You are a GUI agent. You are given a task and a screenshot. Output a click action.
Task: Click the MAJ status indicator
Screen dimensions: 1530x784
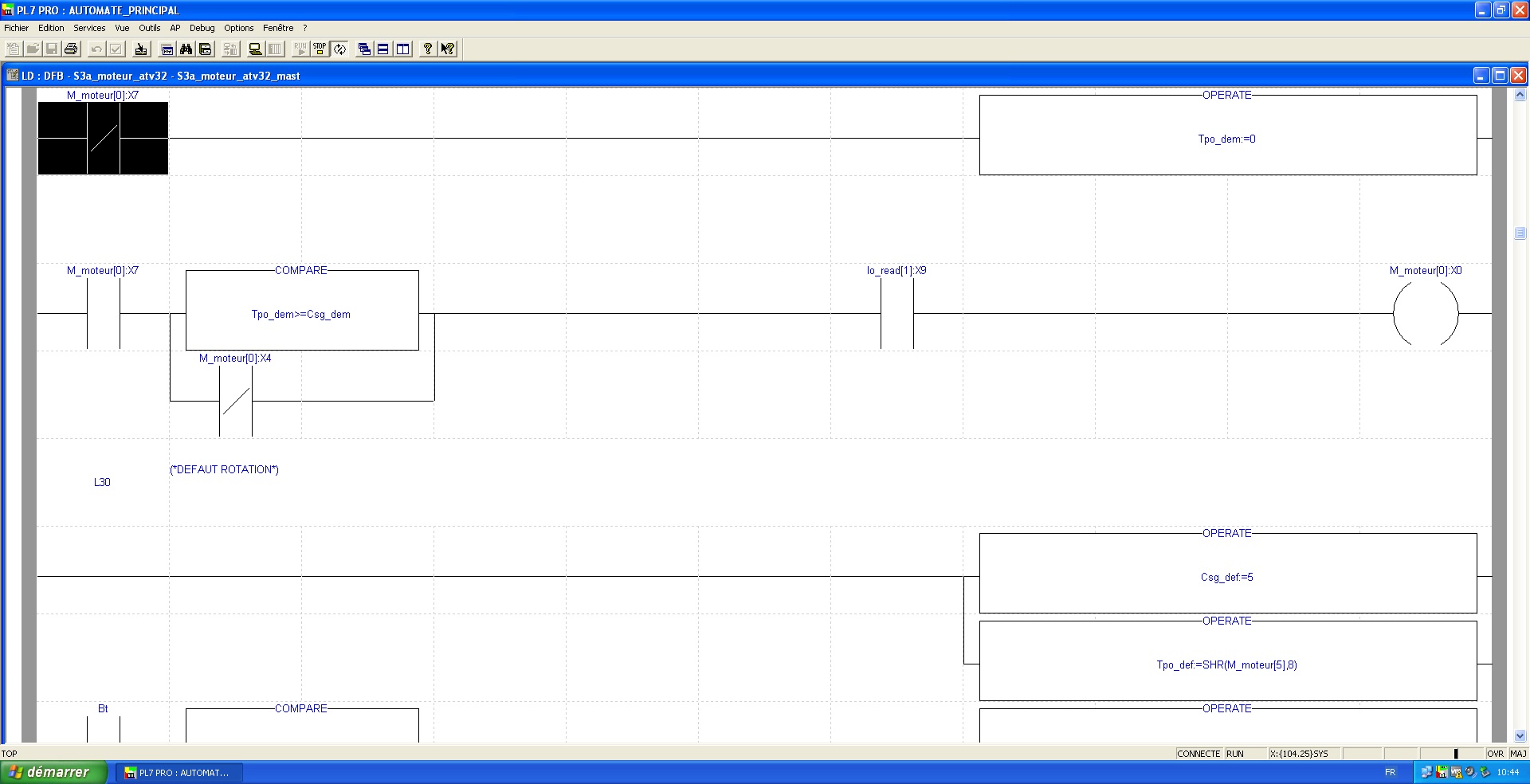[1518, 754]
